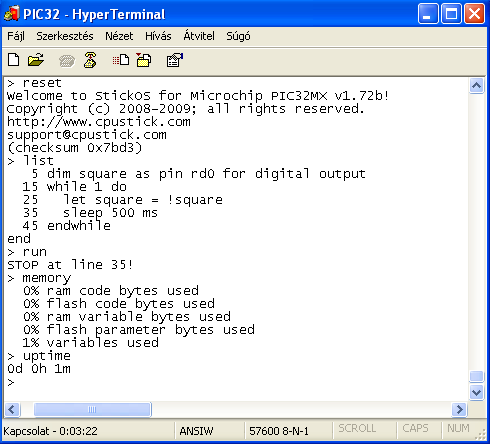
Task: Open the Nézet menu
Action: pos(119,36)
